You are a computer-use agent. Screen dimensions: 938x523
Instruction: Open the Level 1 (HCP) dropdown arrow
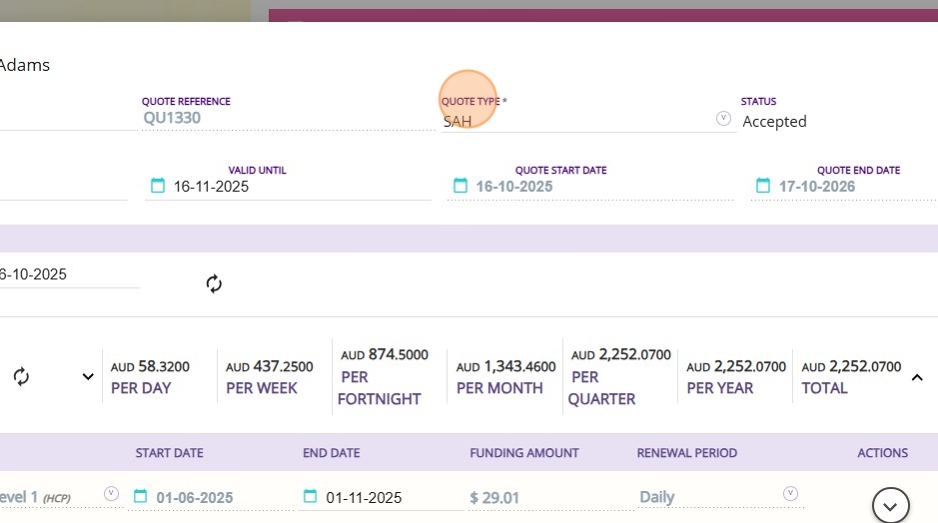point(111,493)
